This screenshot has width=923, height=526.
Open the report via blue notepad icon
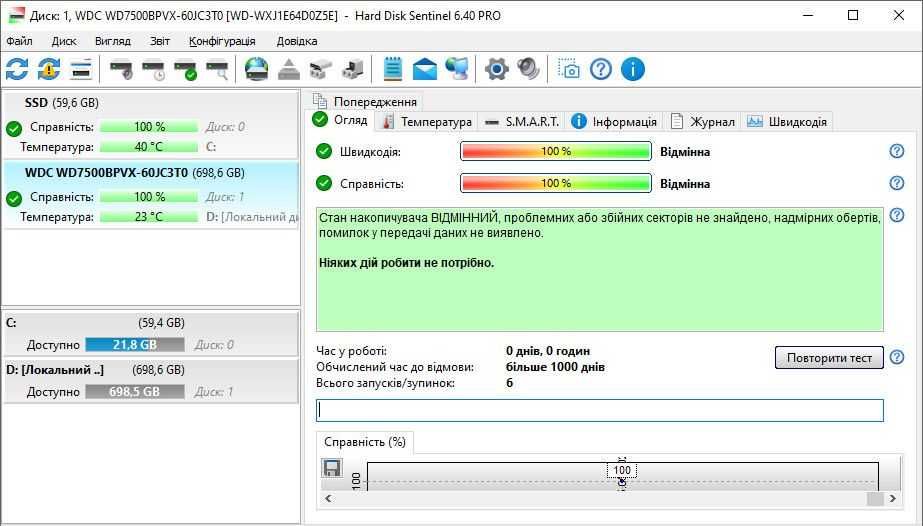[x=393, y=69]
